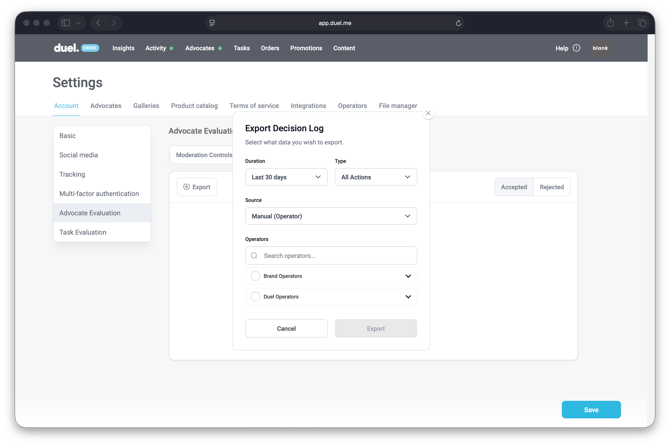Check the Brand Operators checkbox
The height and width of the screenshot is (446, 670).
click(255, 276)
